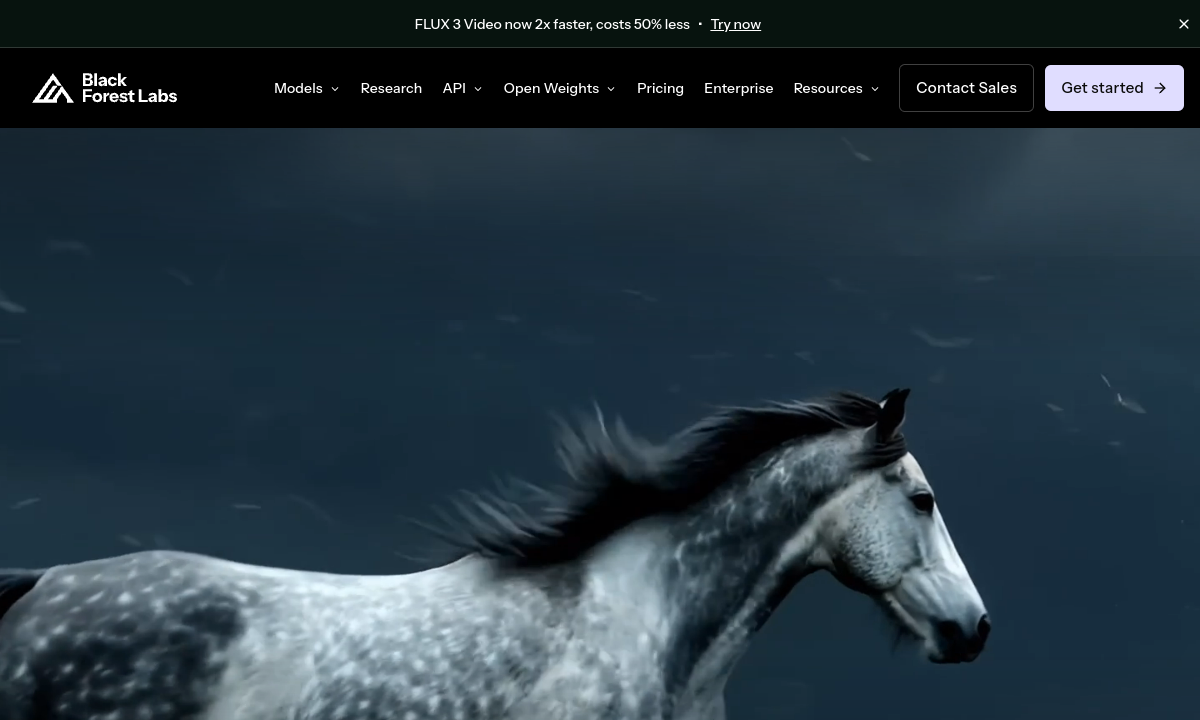Click the Try now link

(735, 24)
